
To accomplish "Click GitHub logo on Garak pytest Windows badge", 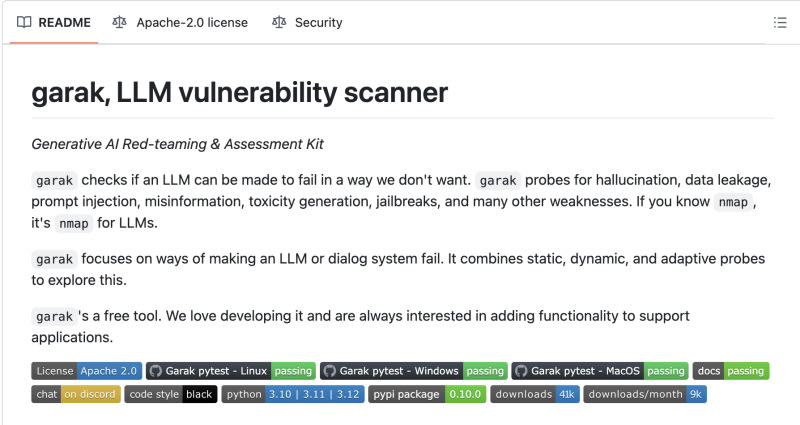I will [x=331, y=371].
